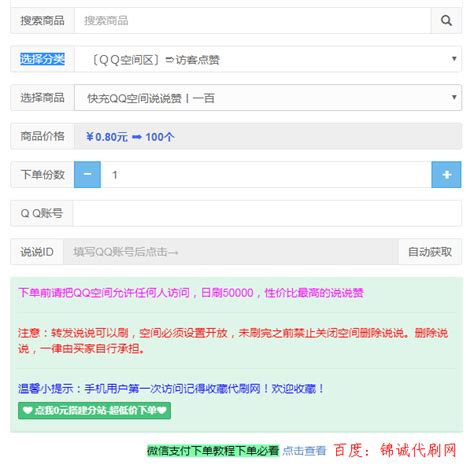Screen dimensions: 474x472
Task: Click the red 百度：锦诚代刷网 text
Action: [395, 450]
